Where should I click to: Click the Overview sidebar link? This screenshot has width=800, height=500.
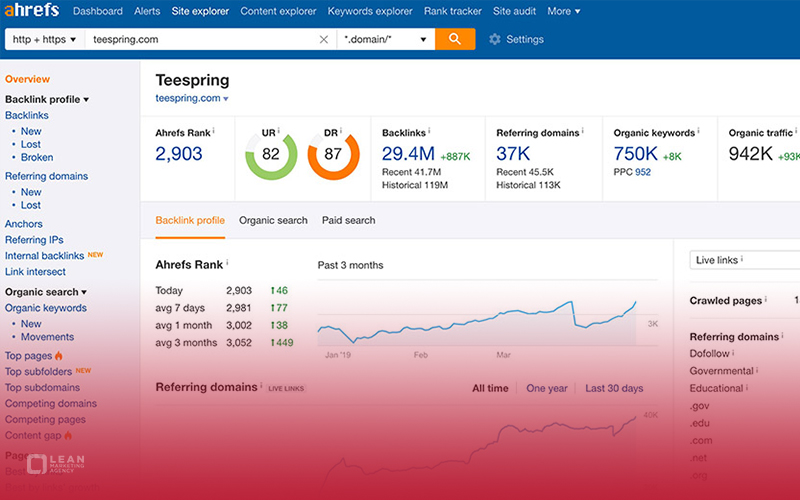pos(28,79)
